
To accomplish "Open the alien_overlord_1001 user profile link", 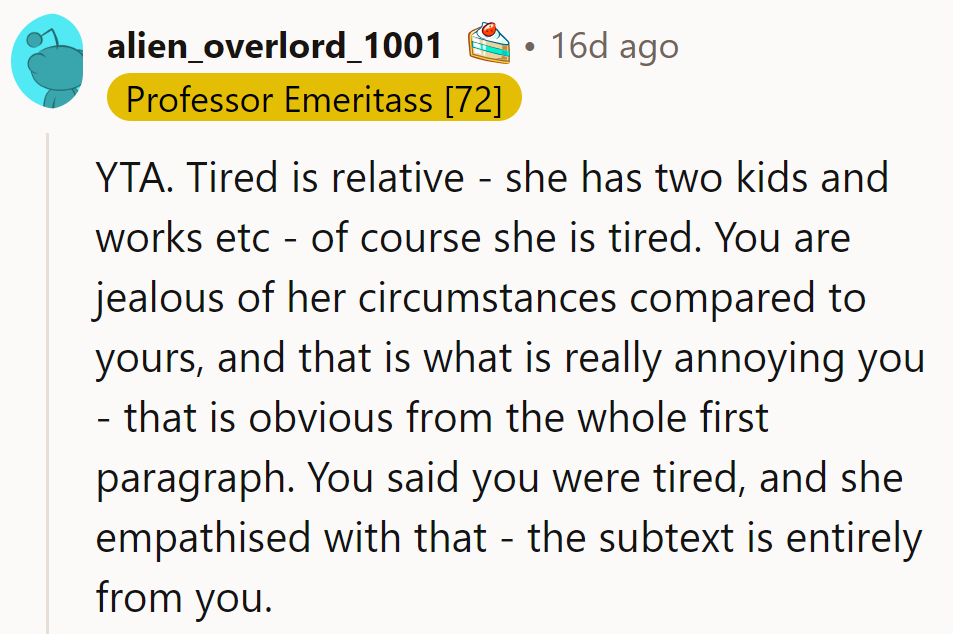I will pyautogui.click(x=274, y=45).
